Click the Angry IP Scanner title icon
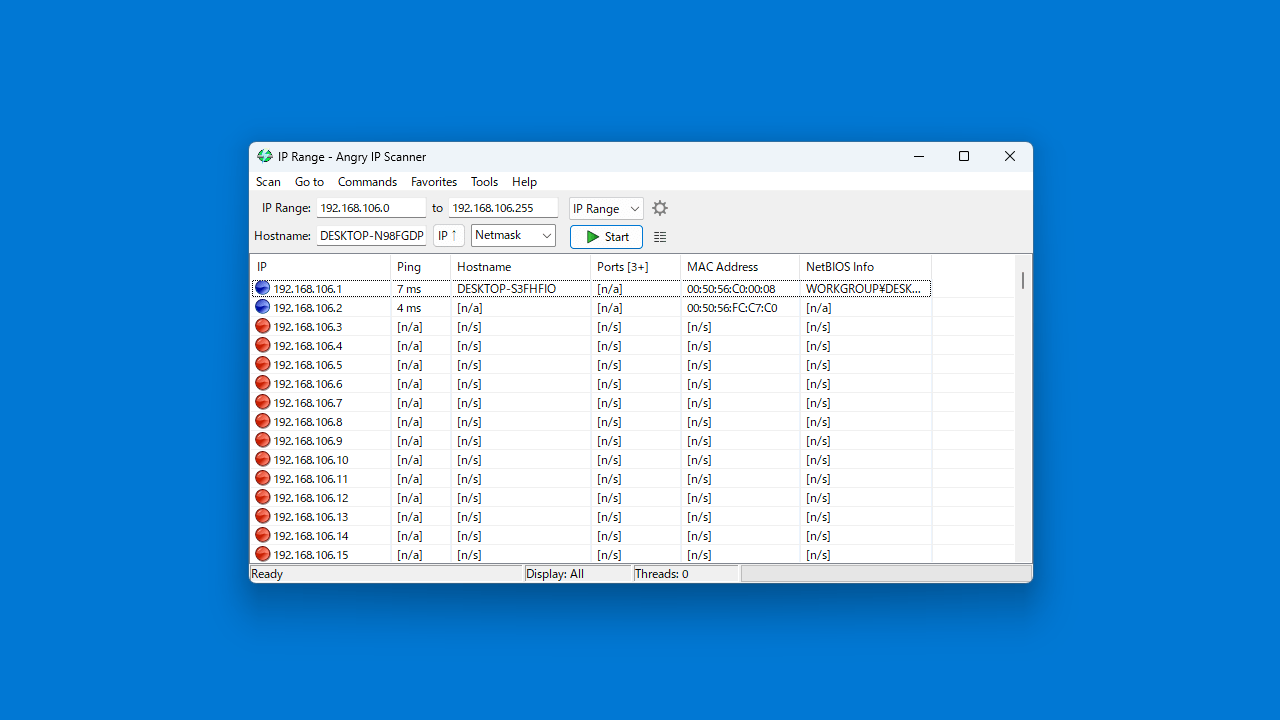The image size is (1280, 720). (x=264, y=156)
